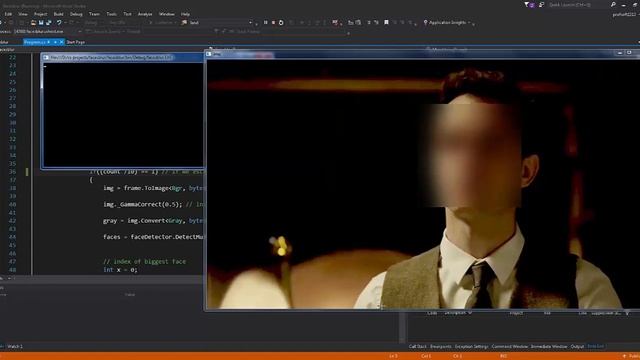The image size is (640, 360).
Task: Click the Stop Debugging red square icon
Action: click(273, 22)
